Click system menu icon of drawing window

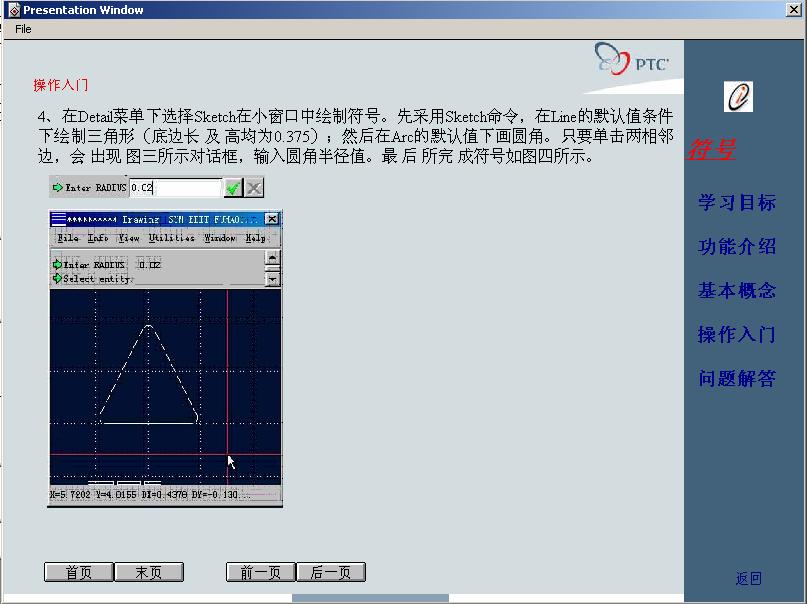(58, 219)
